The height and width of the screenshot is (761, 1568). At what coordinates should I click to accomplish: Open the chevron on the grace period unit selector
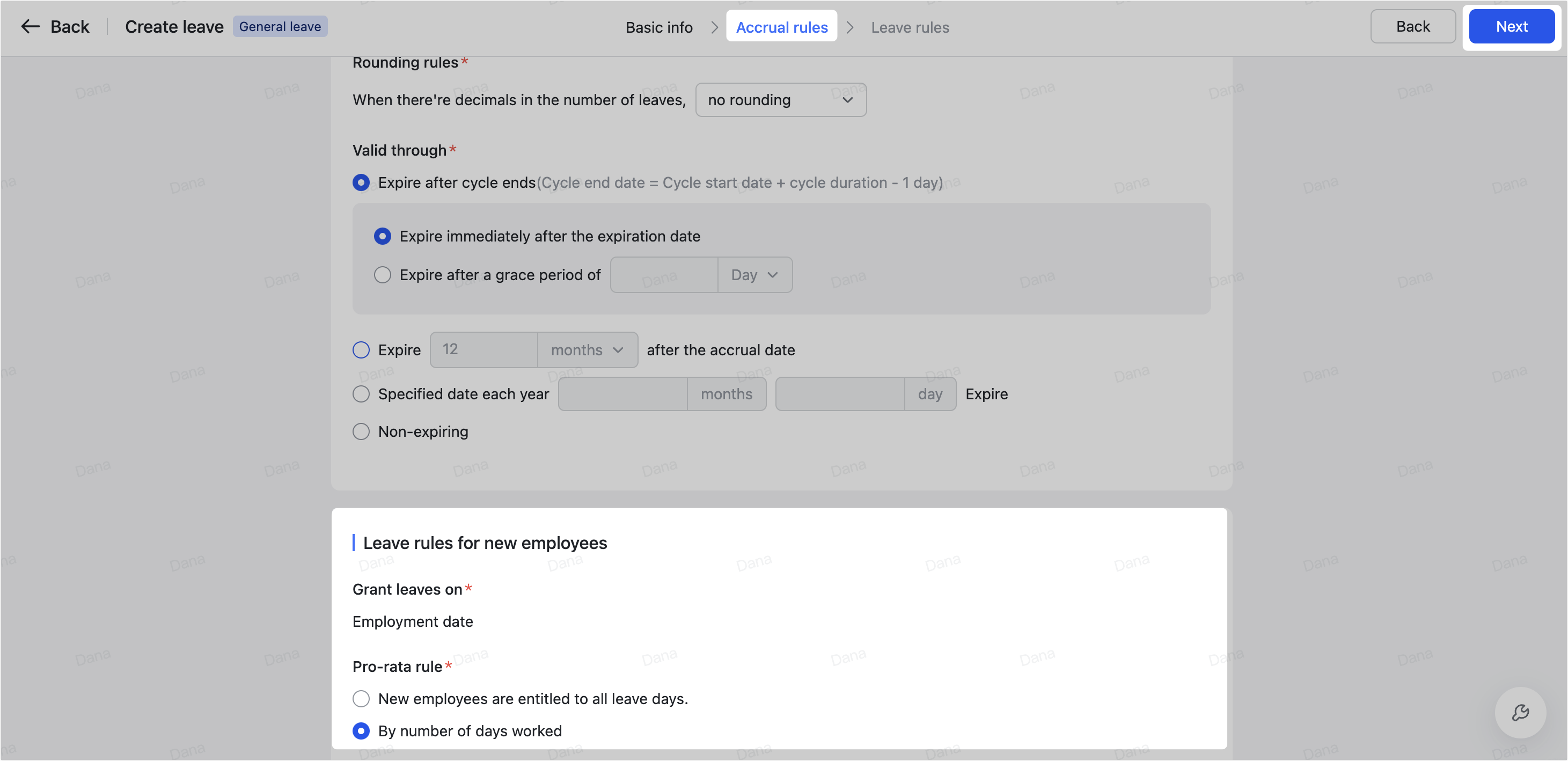point(772,275)
